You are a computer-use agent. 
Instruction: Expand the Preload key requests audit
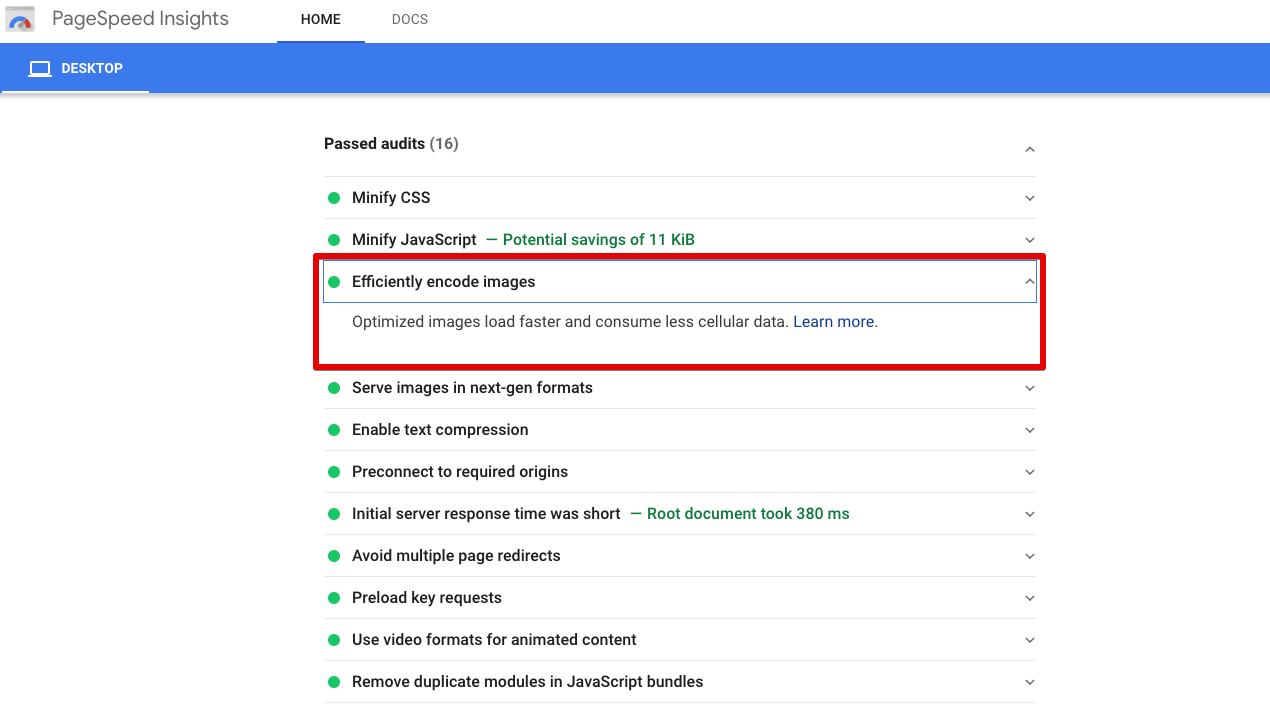[x=1030, y=598]
